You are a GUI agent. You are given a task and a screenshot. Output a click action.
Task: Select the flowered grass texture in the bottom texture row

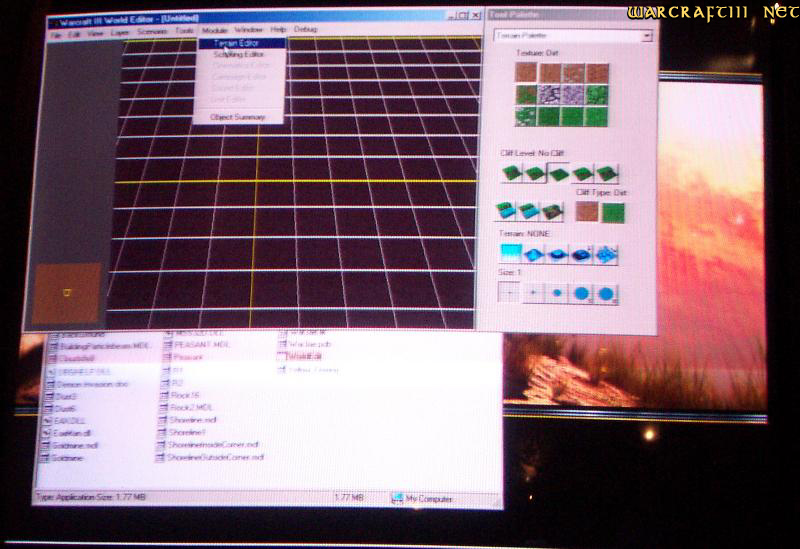[526, 116]
